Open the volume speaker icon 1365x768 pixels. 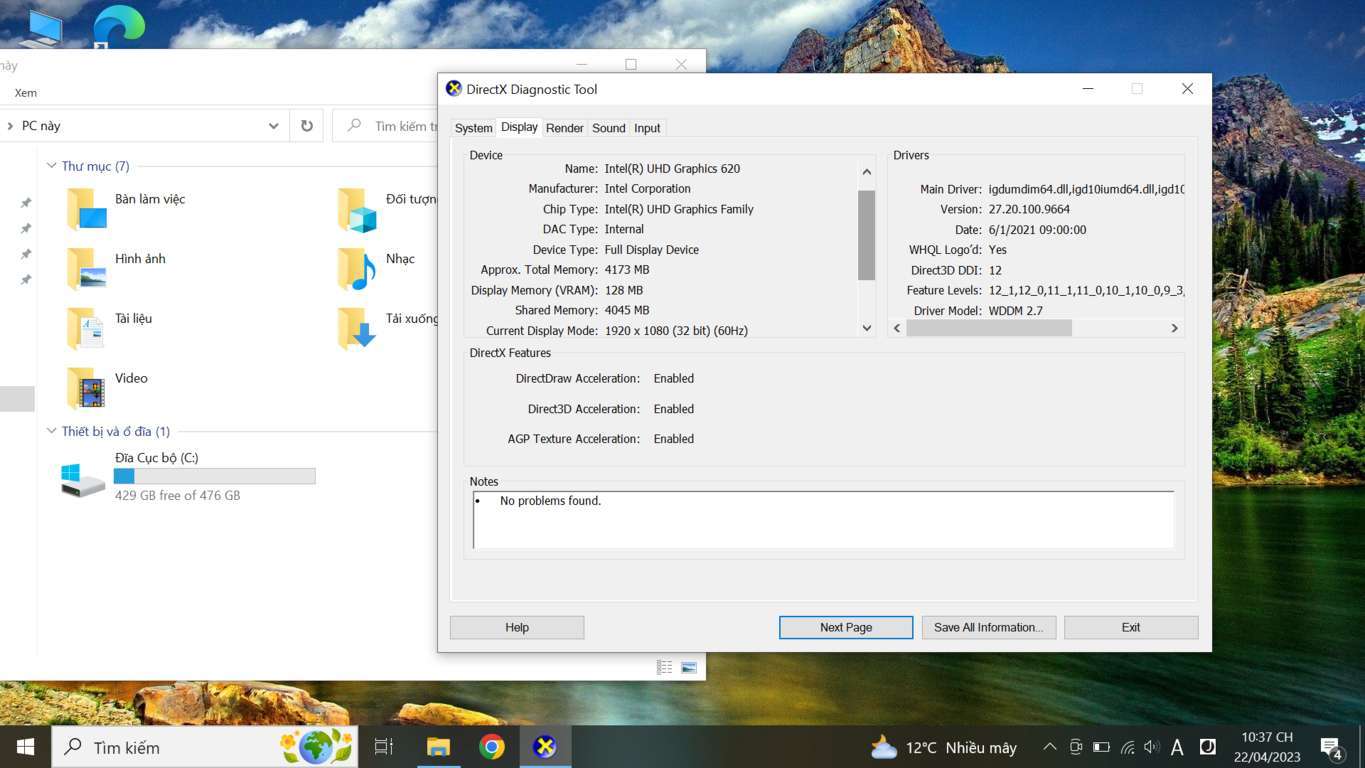tap(1151, 747)
